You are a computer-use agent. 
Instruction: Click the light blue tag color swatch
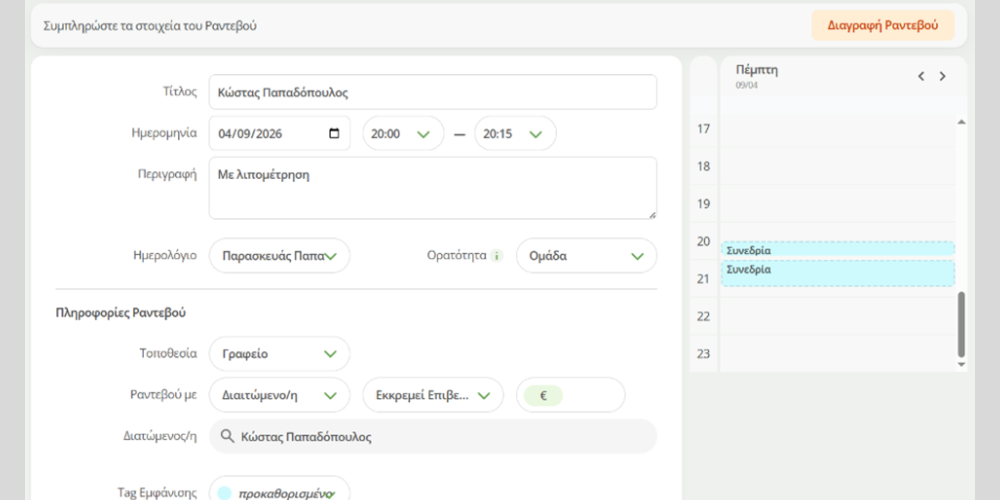224,493
